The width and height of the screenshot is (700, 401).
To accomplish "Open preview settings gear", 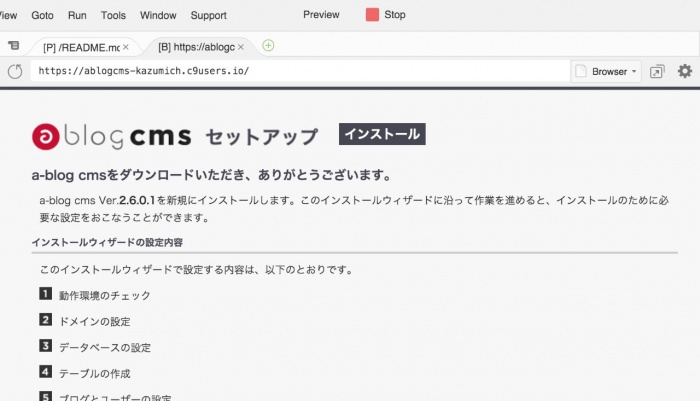I will 684,71.
